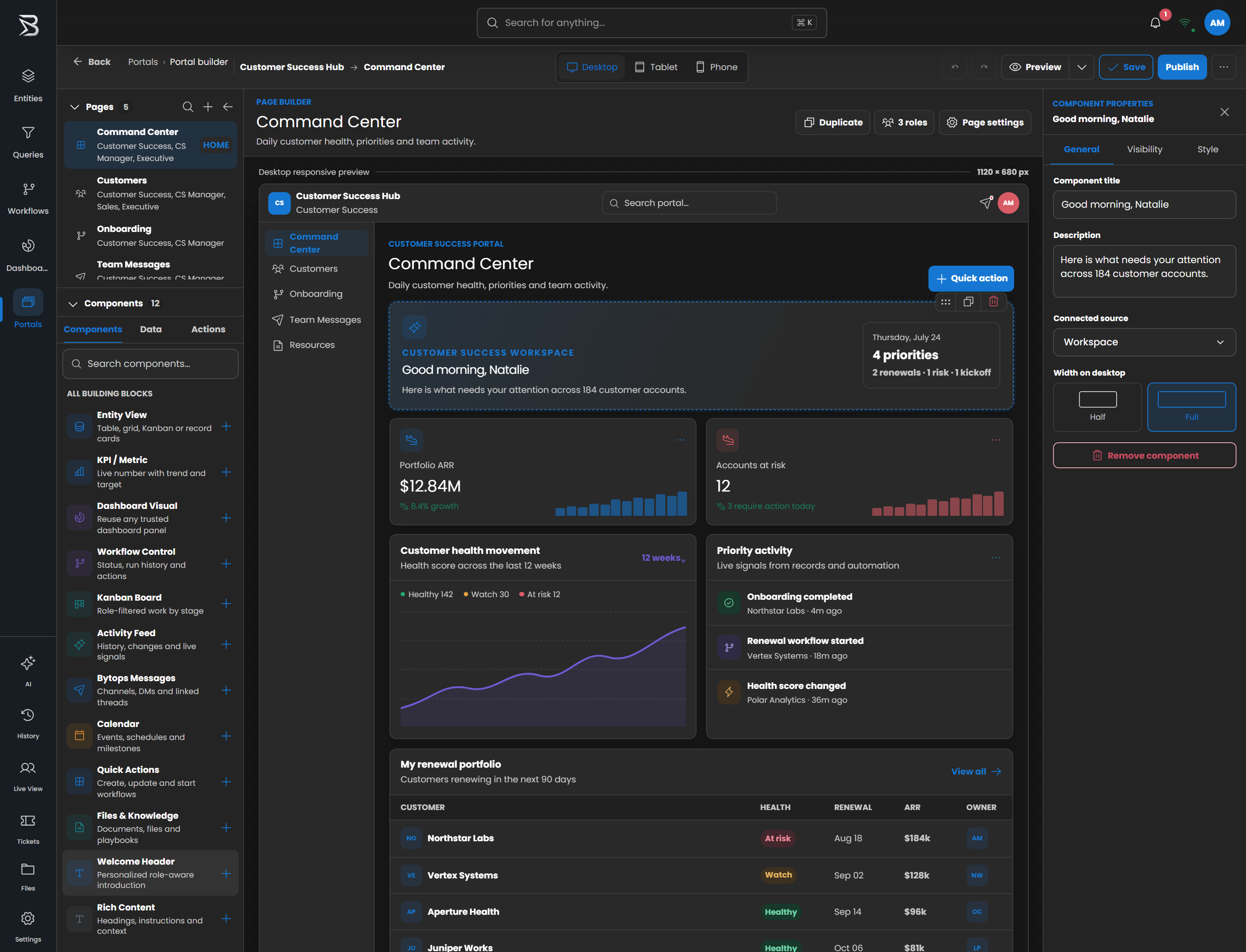The height and width of the screenshot is (952, 1246).
Task: Open the notifications bell
Action: click(x=1155, y=23)
